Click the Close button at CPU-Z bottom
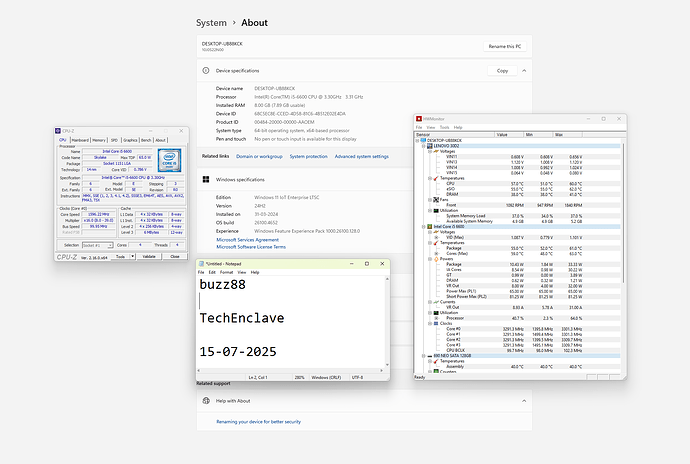This screenshot has width=690, height=464. click(x=175, y=256)
